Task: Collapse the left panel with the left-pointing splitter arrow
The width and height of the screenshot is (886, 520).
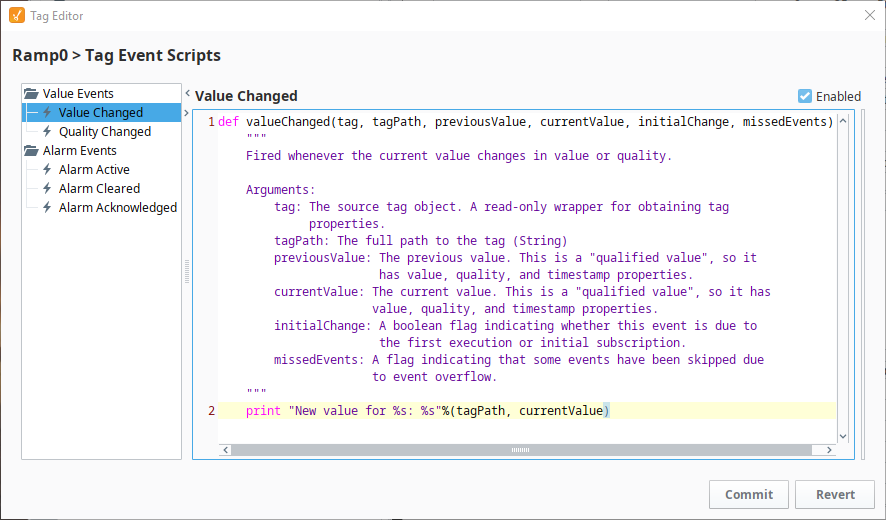Action: pos(188,93)
